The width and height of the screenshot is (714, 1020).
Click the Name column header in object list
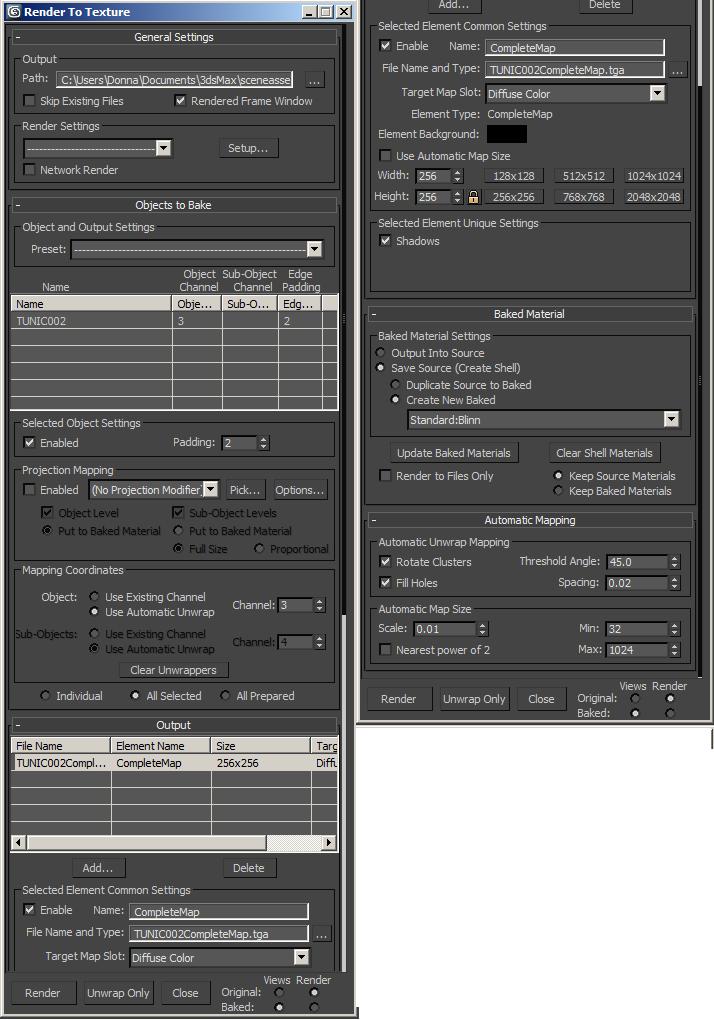[x=90, y=304]
